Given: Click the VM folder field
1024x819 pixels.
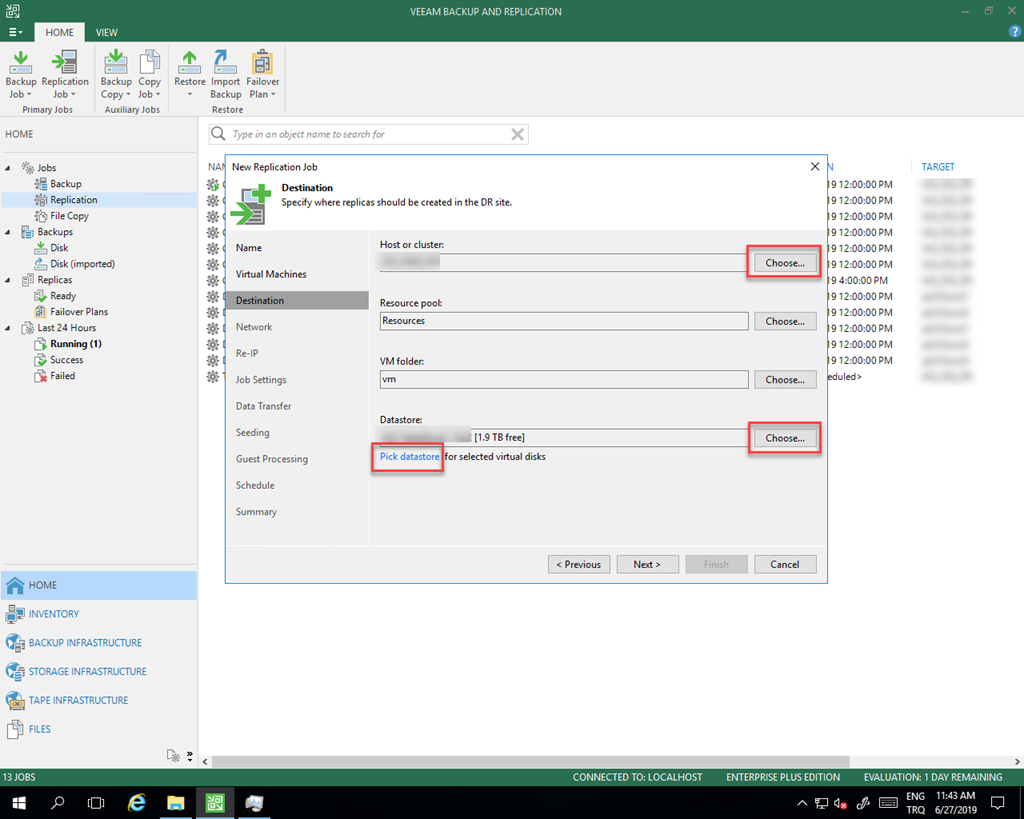Looking at the screenshot, I should pos(564,379).
